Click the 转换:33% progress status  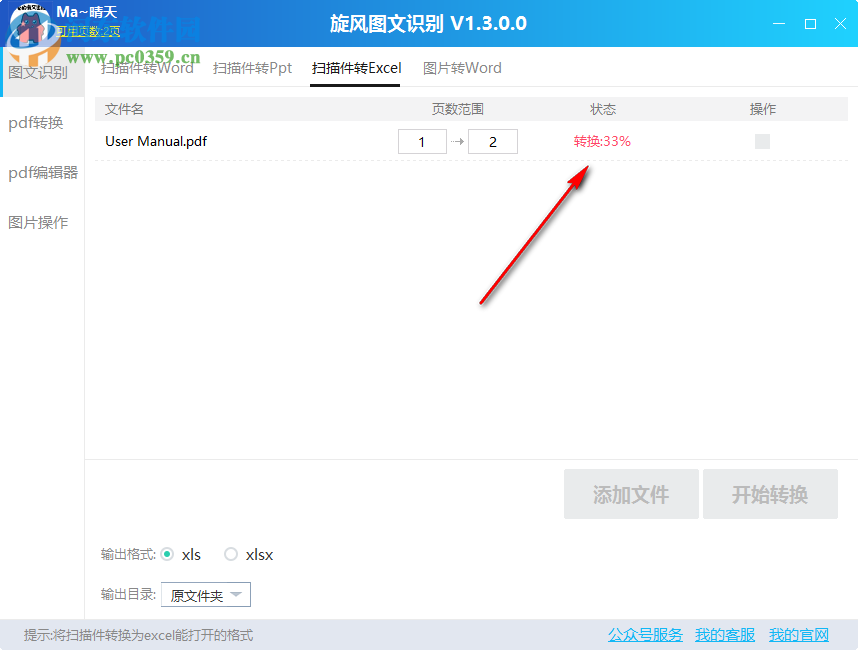[602, 141]
